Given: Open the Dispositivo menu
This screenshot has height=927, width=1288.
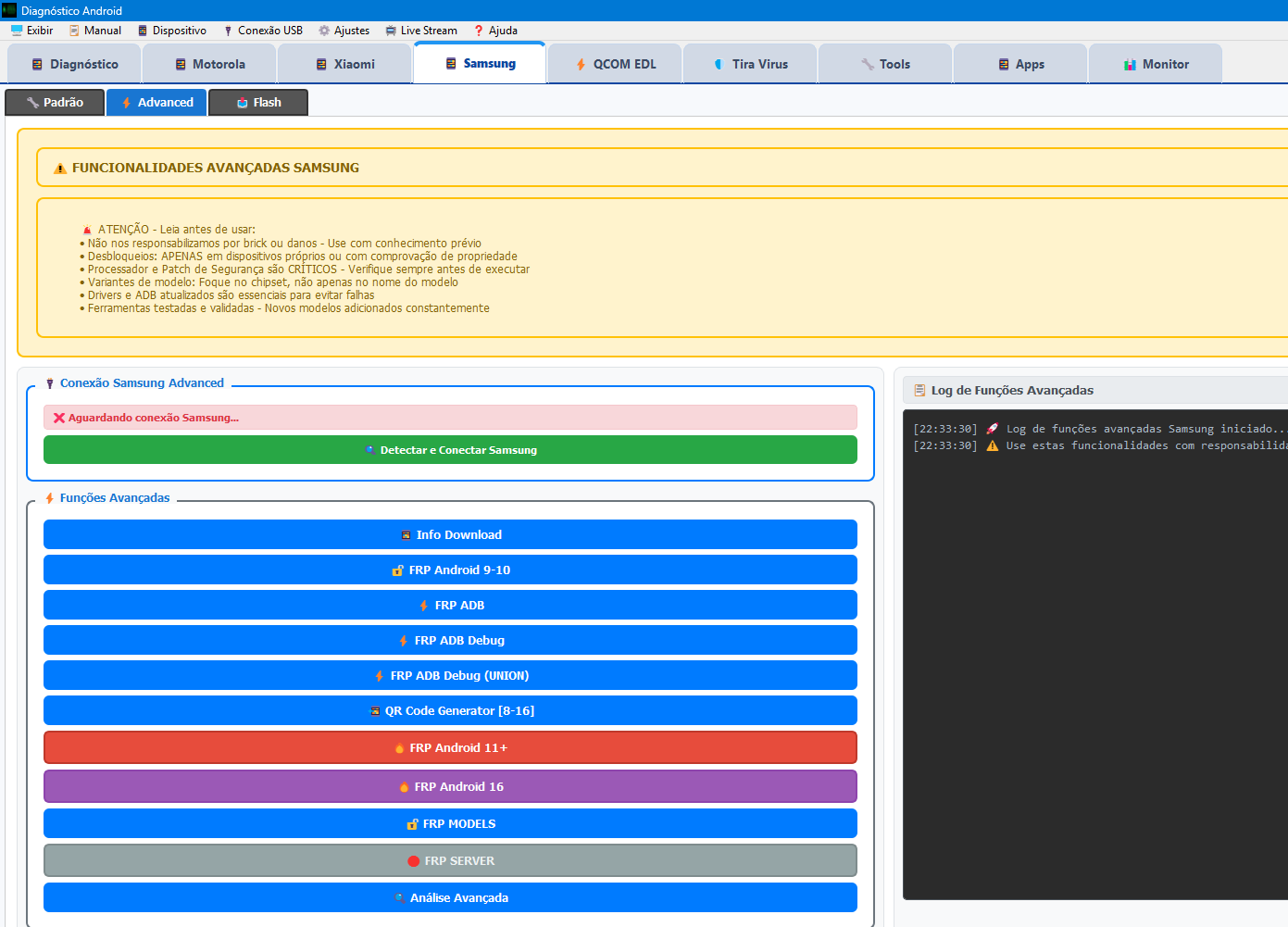Looking at the screenshot, I should point(171,31).
